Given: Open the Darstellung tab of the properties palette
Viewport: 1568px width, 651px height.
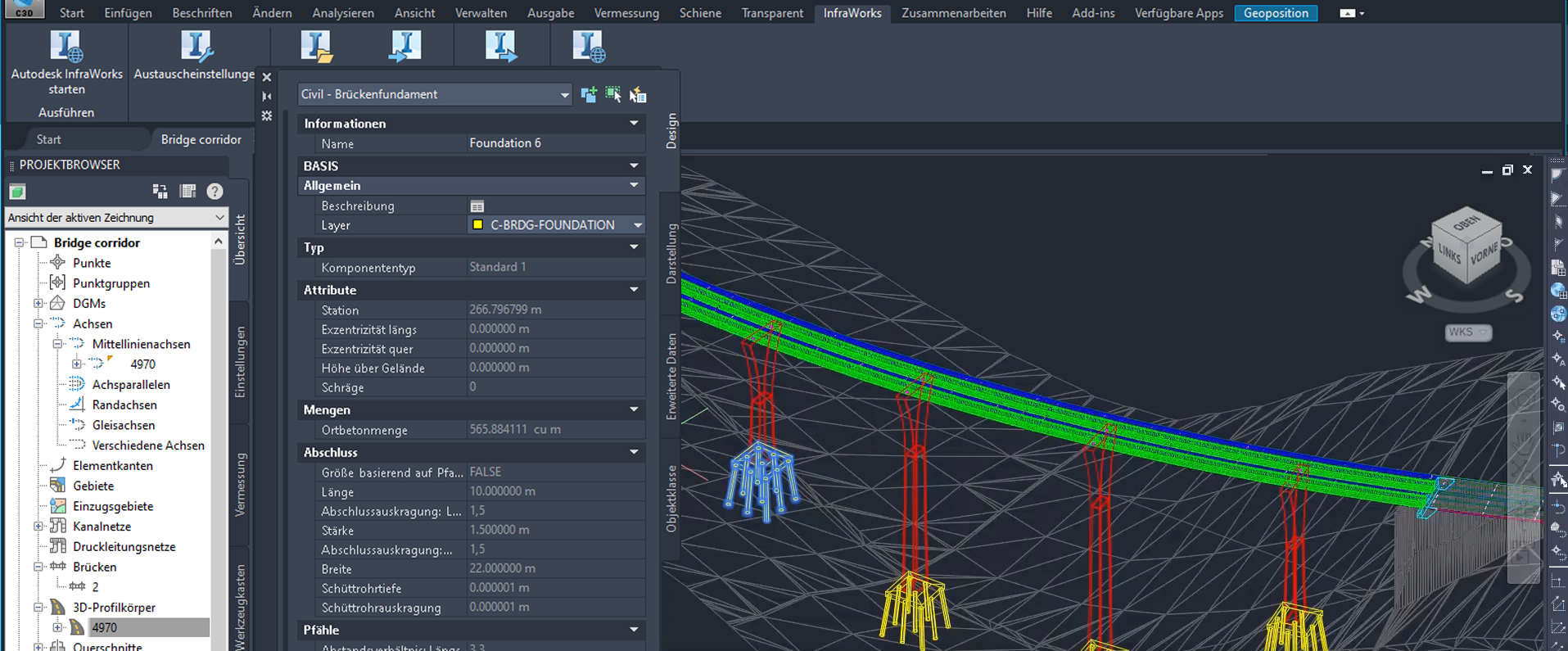Looking at the screenshot, I should click(671, 254).
